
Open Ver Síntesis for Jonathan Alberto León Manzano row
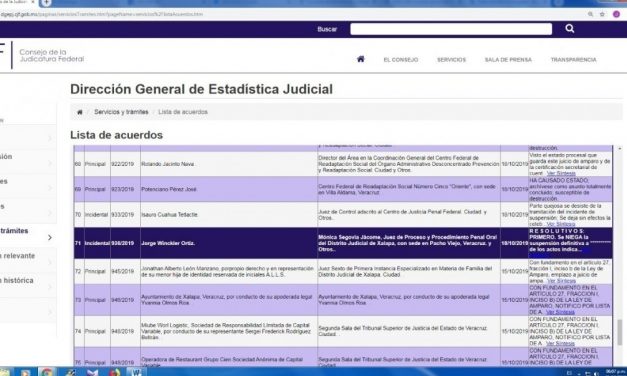561,281
